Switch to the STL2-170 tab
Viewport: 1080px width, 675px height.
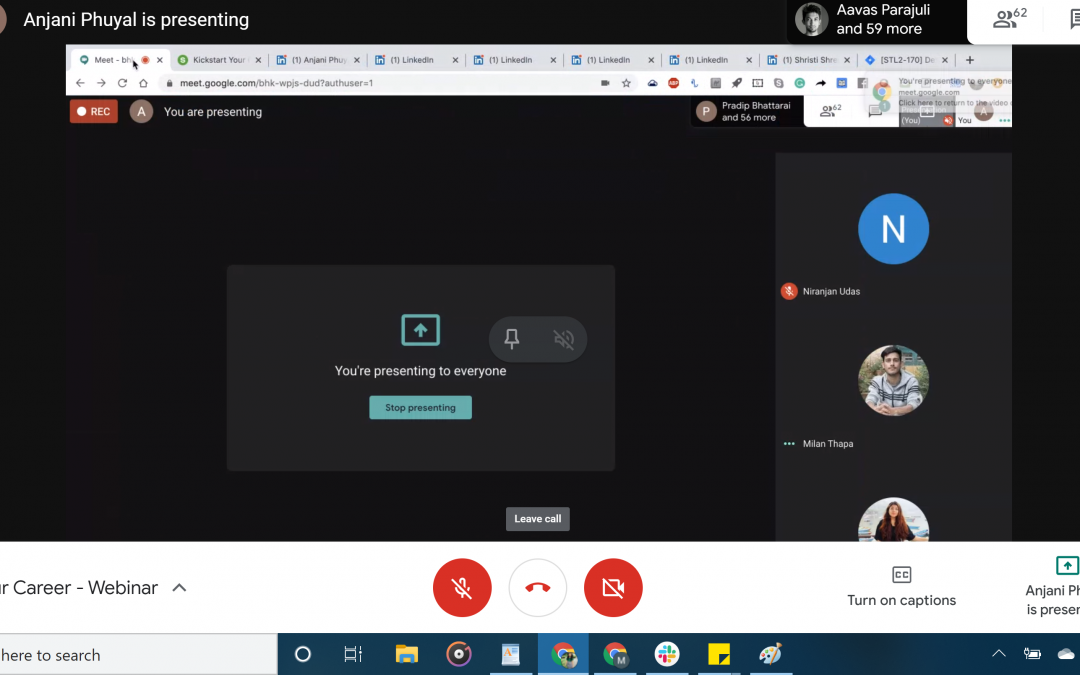point(906,60)
